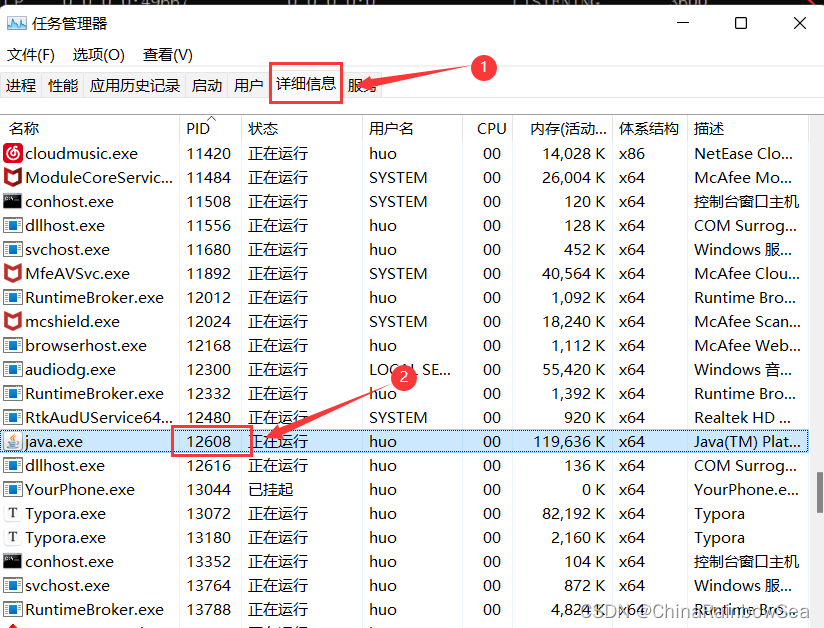Viewport: 824px width, 628px height.
Task: Click description 'NetEase Clo...' cell
Action: pos(744,153)
